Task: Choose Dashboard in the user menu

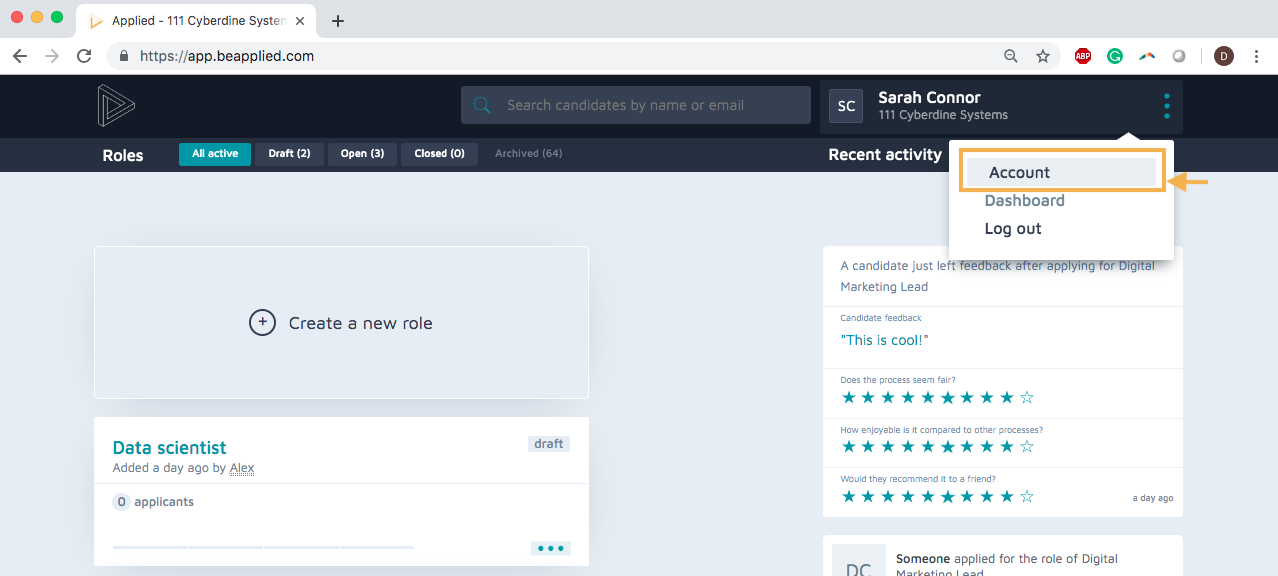Action: point(1024,200)
